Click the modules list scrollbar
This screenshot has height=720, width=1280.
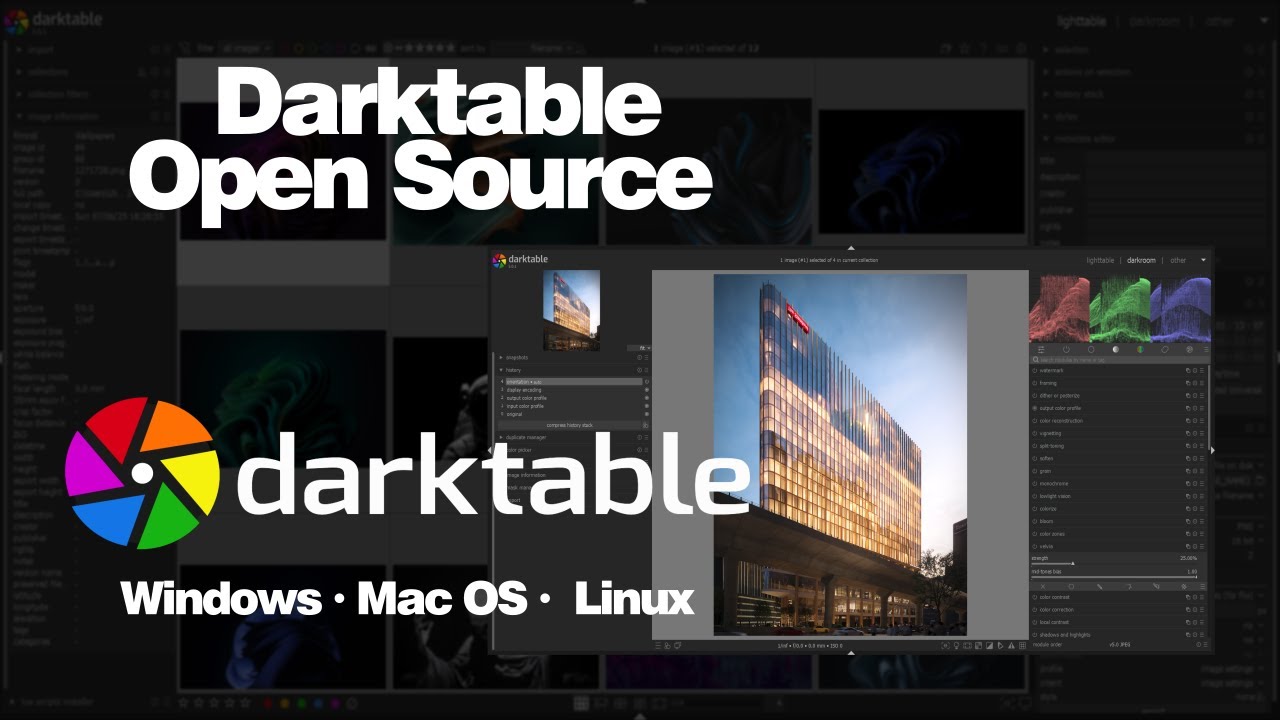pos(1209,410)
